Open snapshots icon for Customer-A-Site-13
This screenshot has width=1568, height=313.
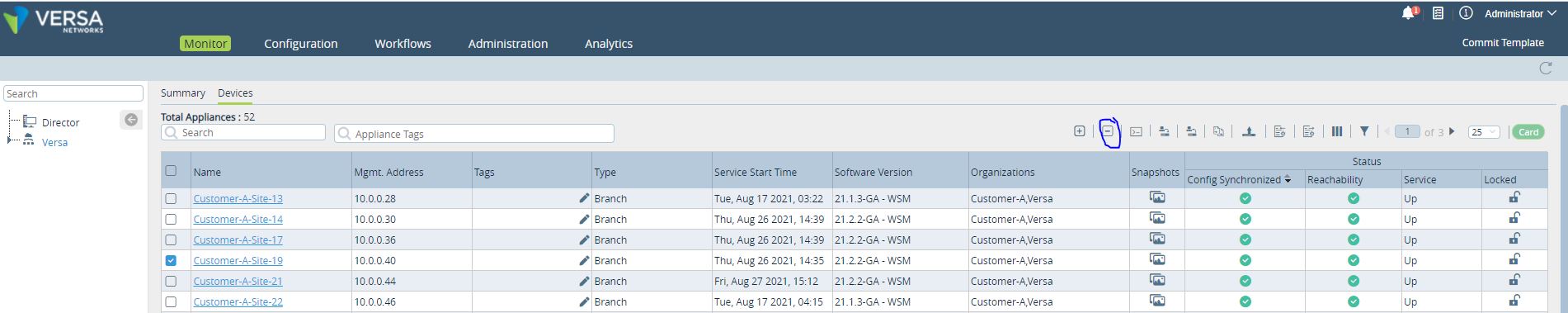[1157, 197]
